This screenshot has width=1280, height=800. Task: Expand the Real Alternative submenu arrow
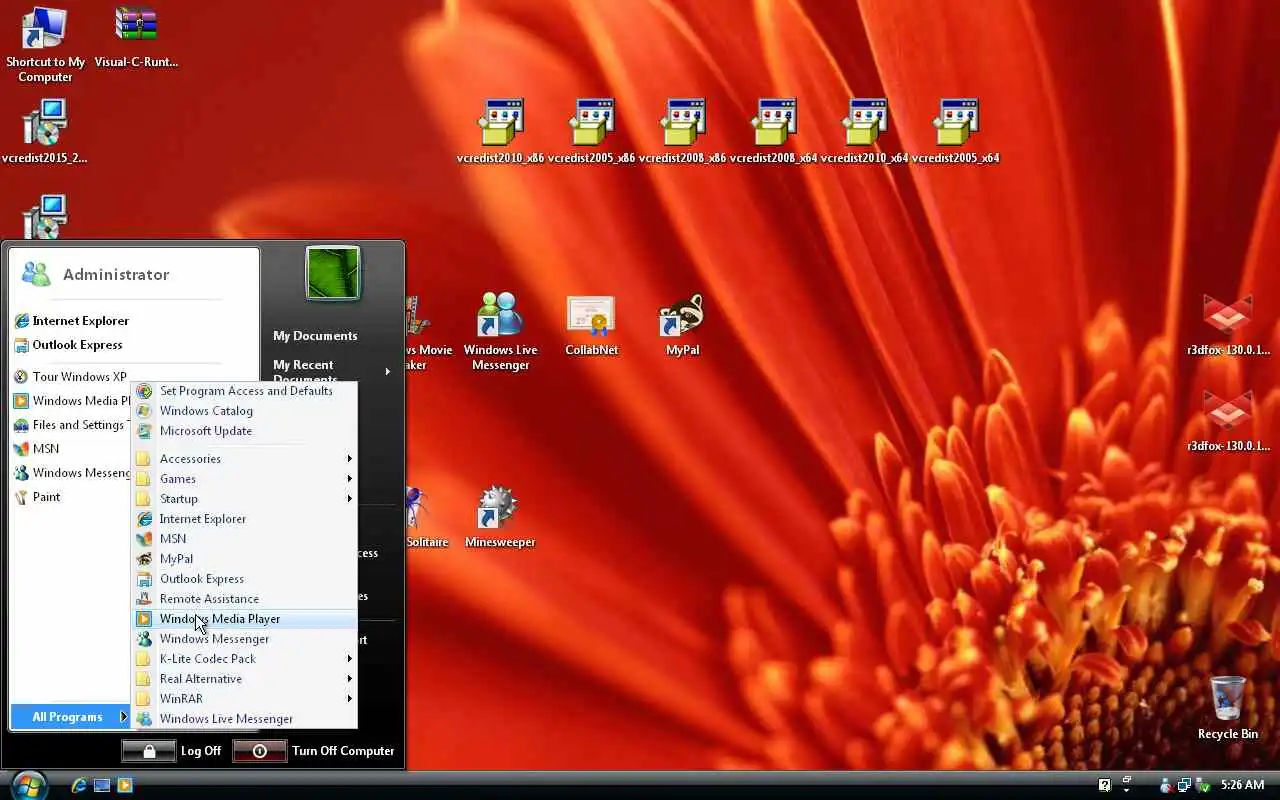coord(350,679)
